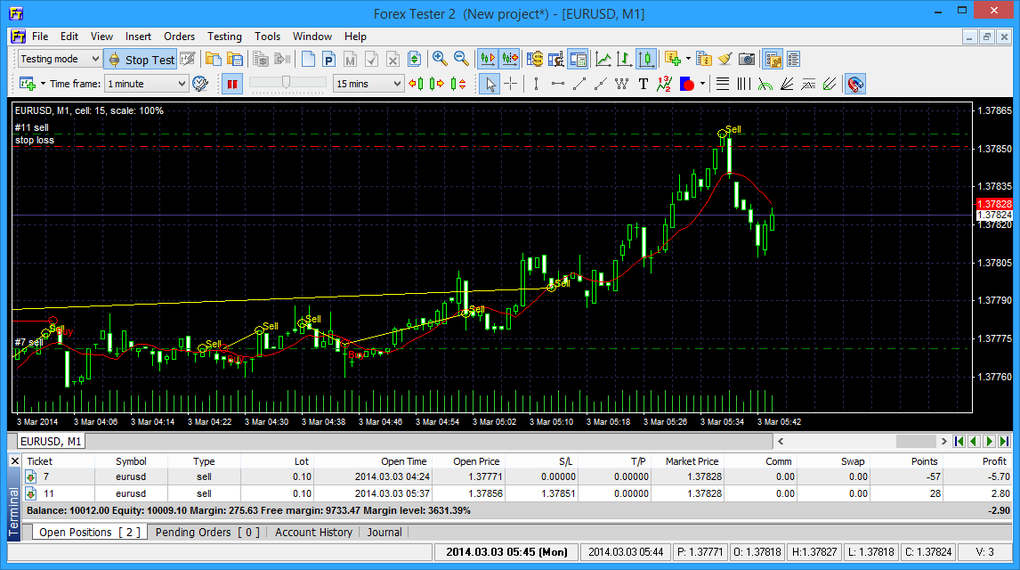Click the blank new order page icon
1020x570 pixels.
[308, 59]
